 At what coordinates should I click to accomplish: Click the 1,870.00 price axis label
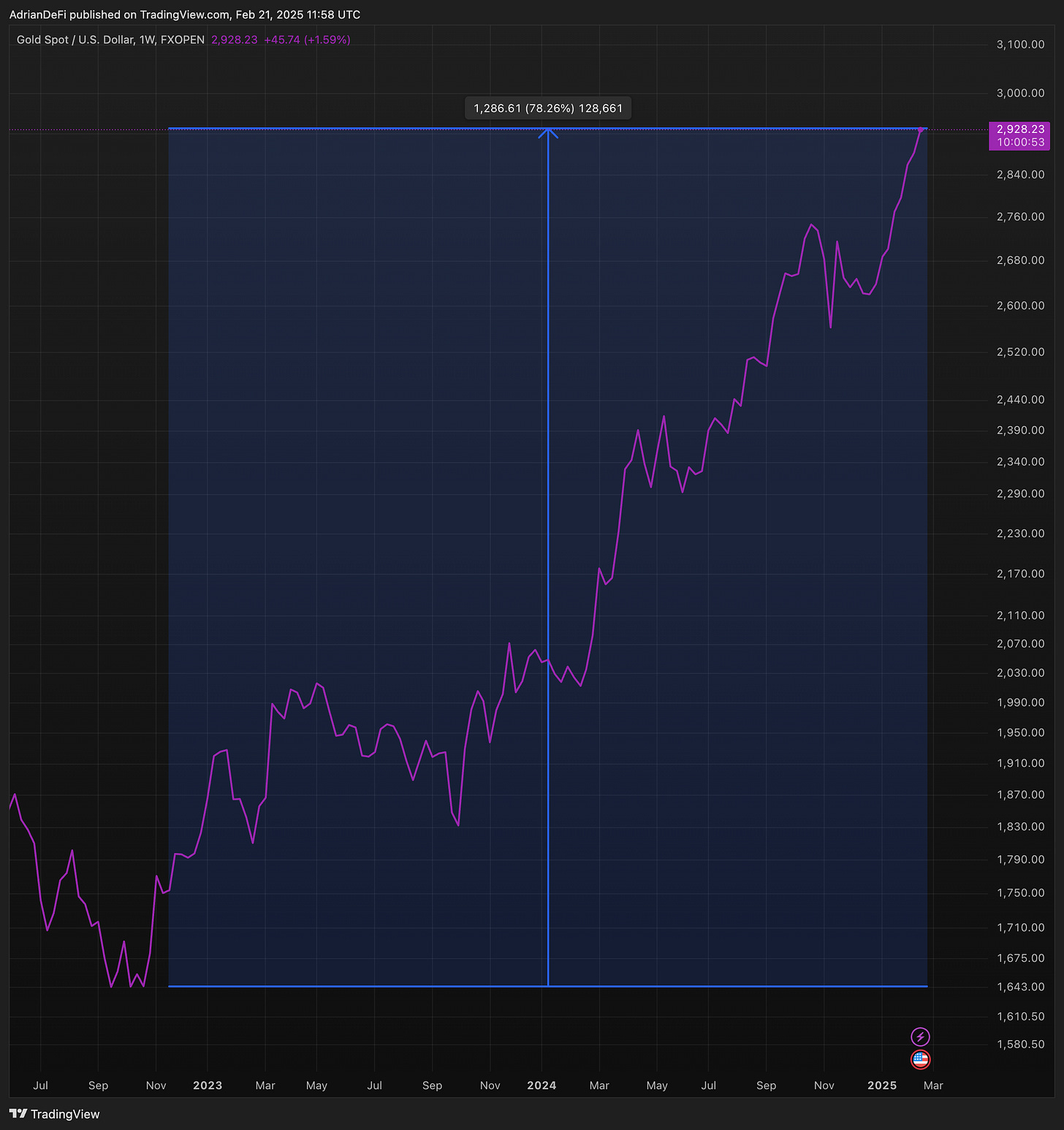[1020, 795]
